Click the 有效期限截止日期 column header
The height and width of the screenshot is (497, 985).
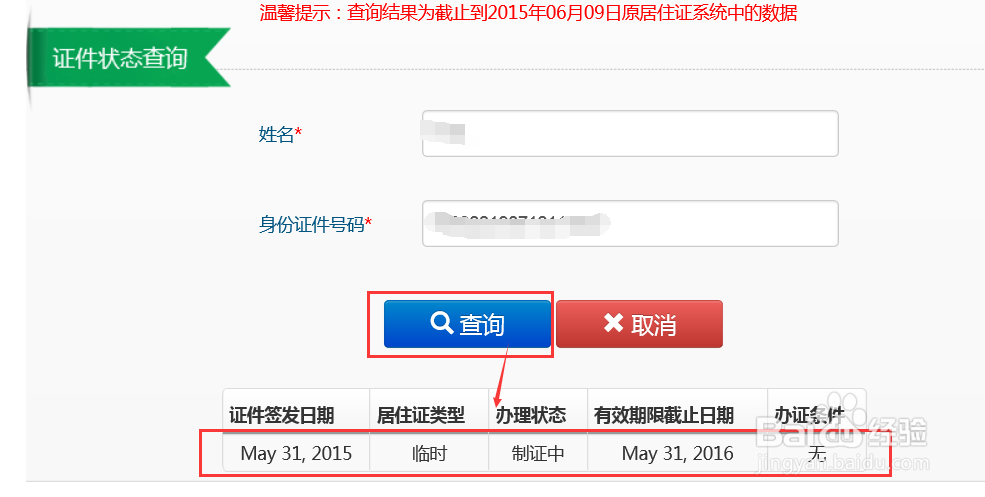point(664,415)
